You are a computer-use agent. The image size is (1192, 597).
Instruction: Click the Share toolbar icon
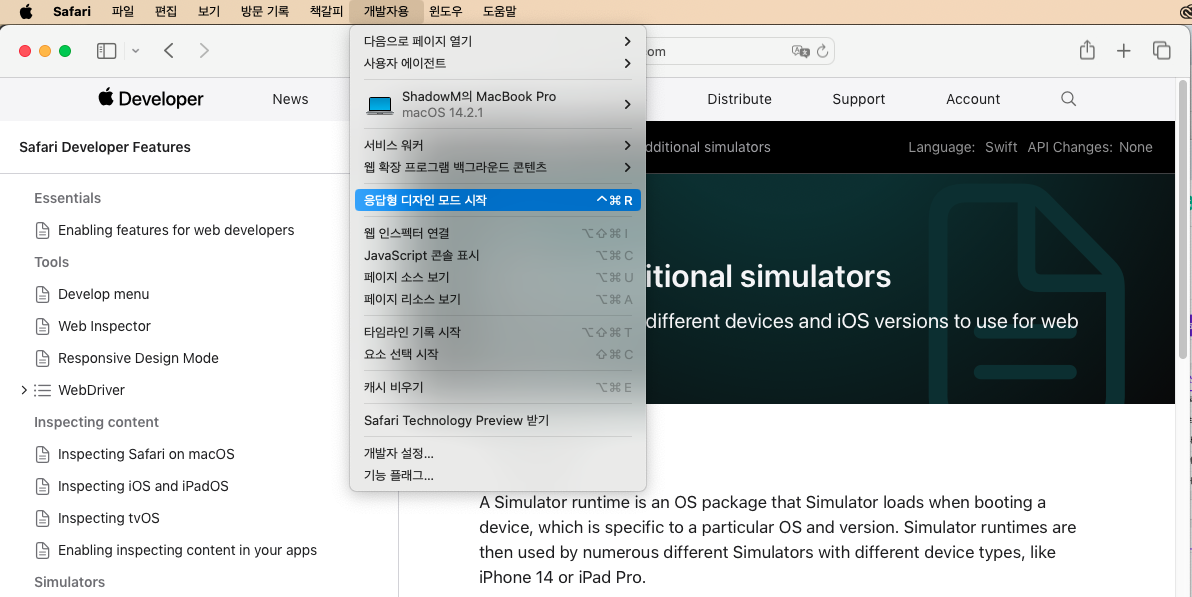pyautogui.click(x=1087, y=50)
